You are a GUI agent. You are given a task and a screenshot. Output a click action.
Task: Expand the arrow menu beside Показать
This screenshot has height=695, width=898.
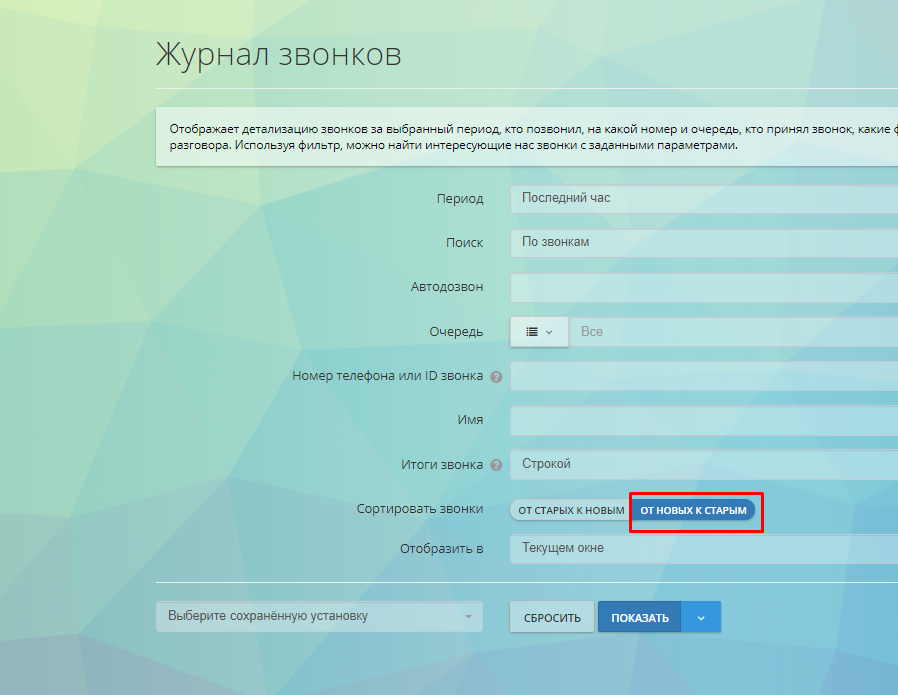(701, 618)
